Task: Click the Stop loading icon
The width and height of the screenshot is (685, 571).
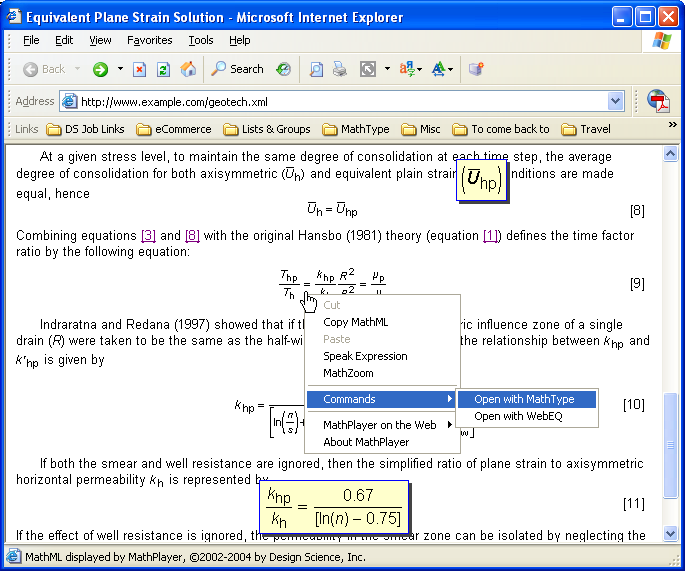Action: point(139,69)
